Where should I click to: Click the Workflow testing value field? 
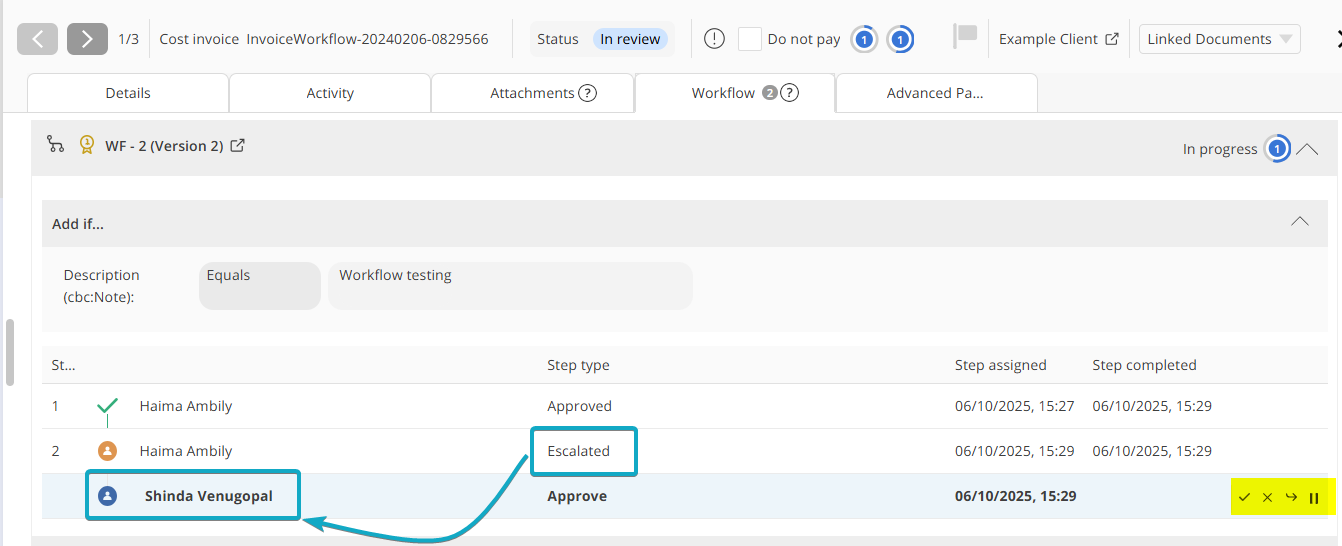510,286
